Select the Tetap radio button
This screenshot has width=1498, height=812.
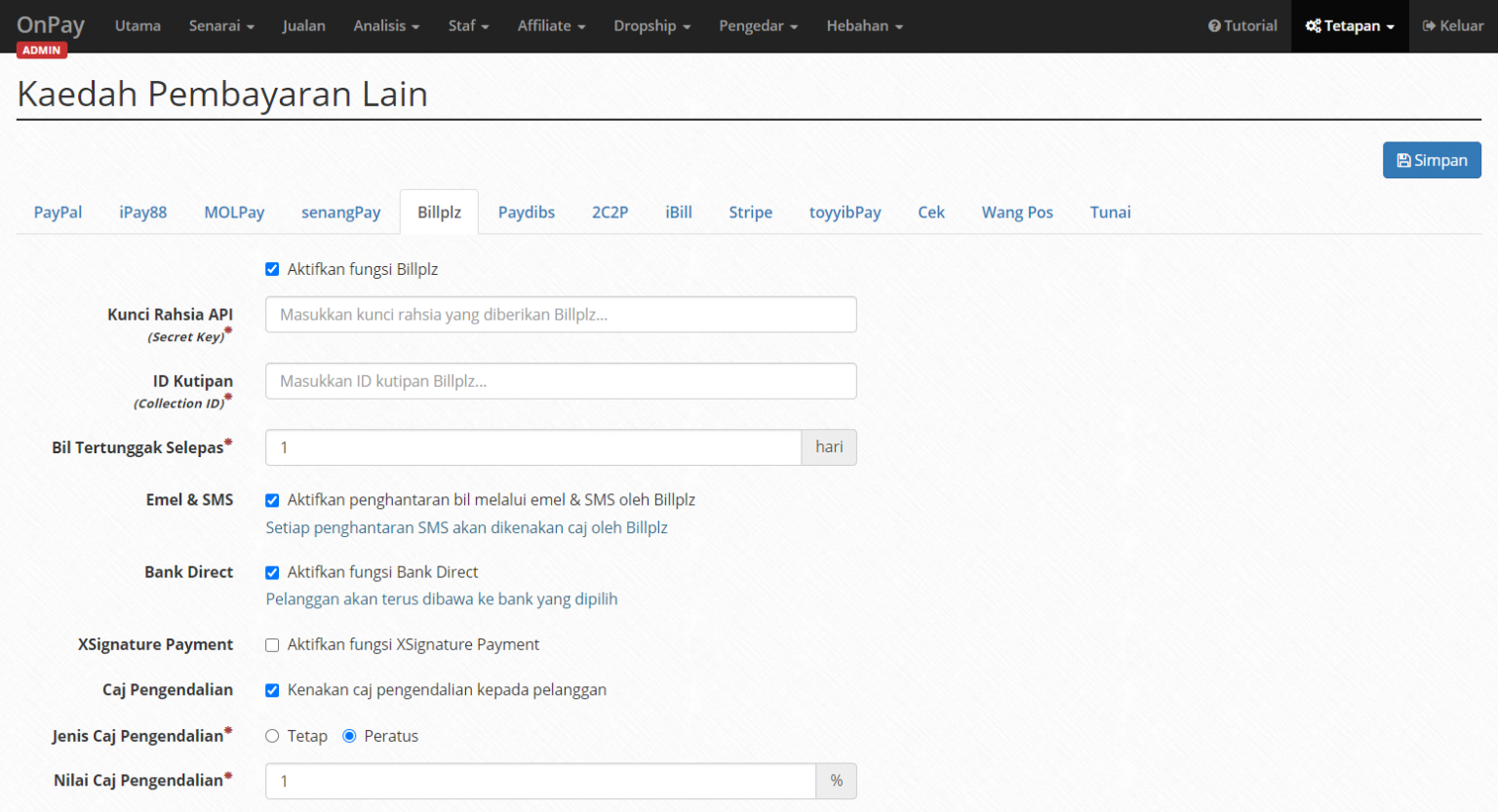272,736
